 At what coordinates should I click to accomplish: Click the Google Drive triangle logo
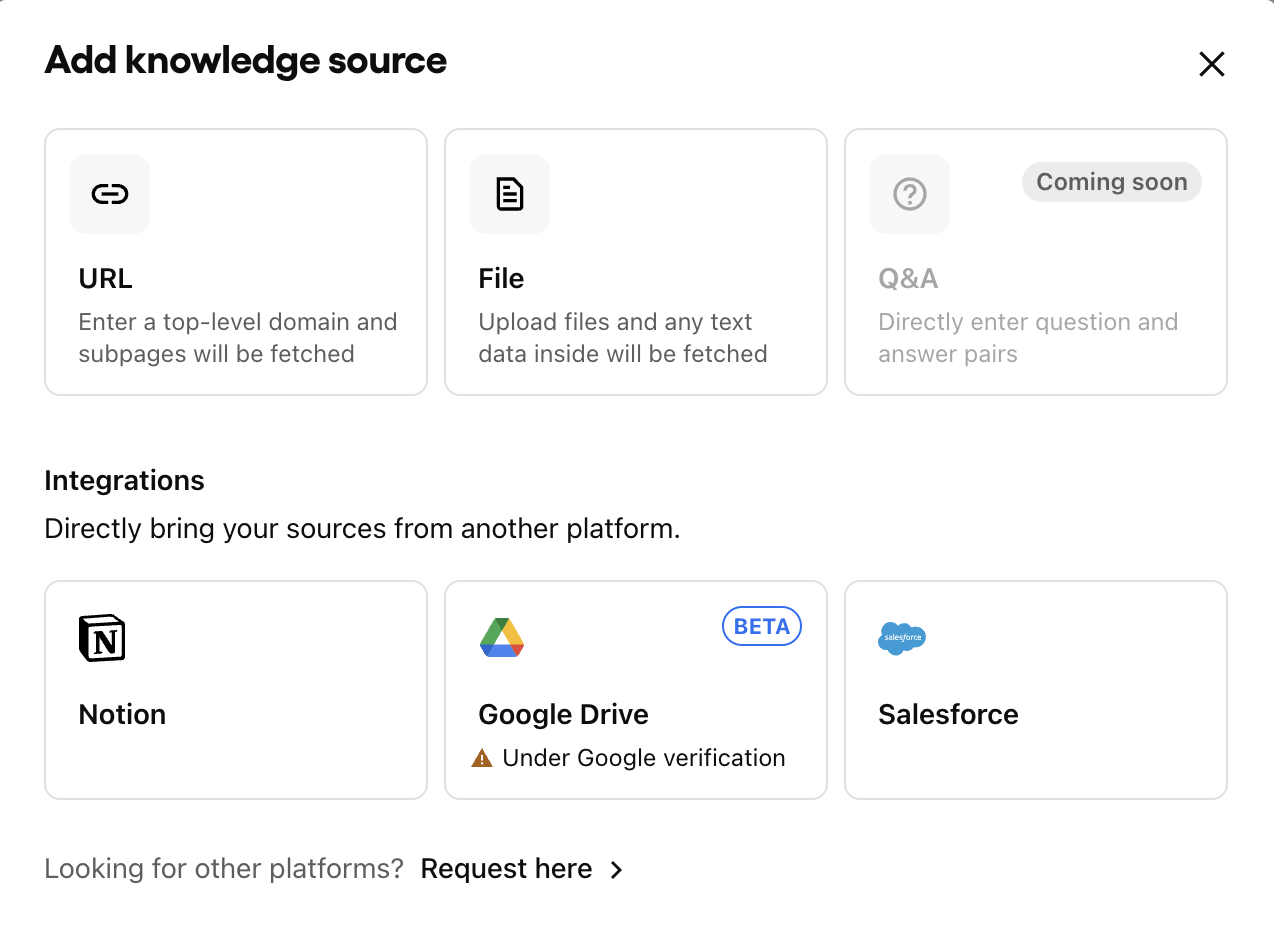[502, 636]
